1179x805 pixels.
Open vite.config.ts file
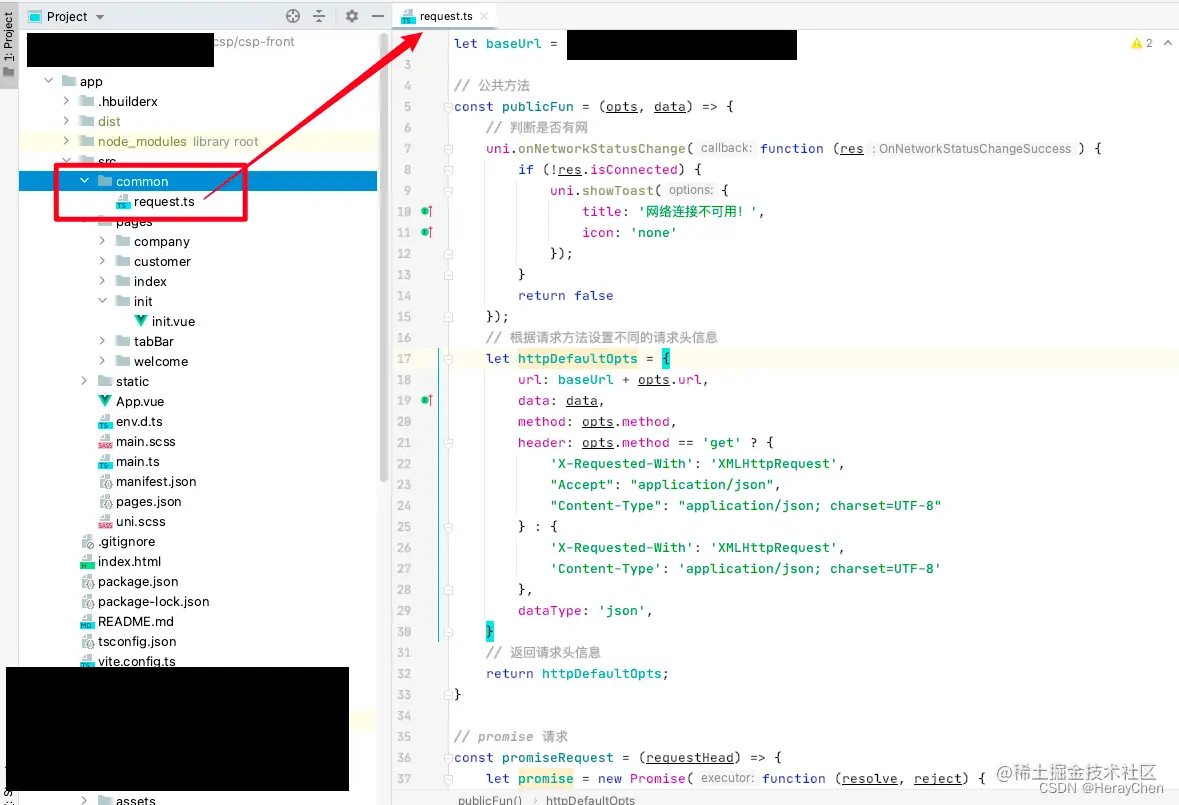pos(136,661)
